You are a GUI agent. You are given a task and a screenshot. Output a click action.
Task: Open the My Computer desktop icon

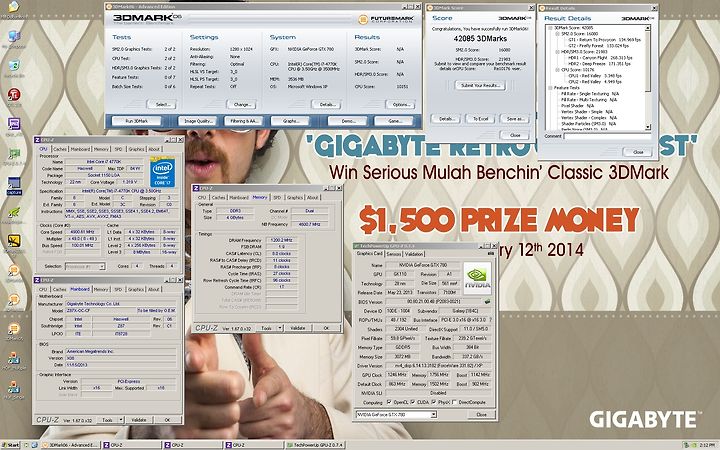[14, 37]
